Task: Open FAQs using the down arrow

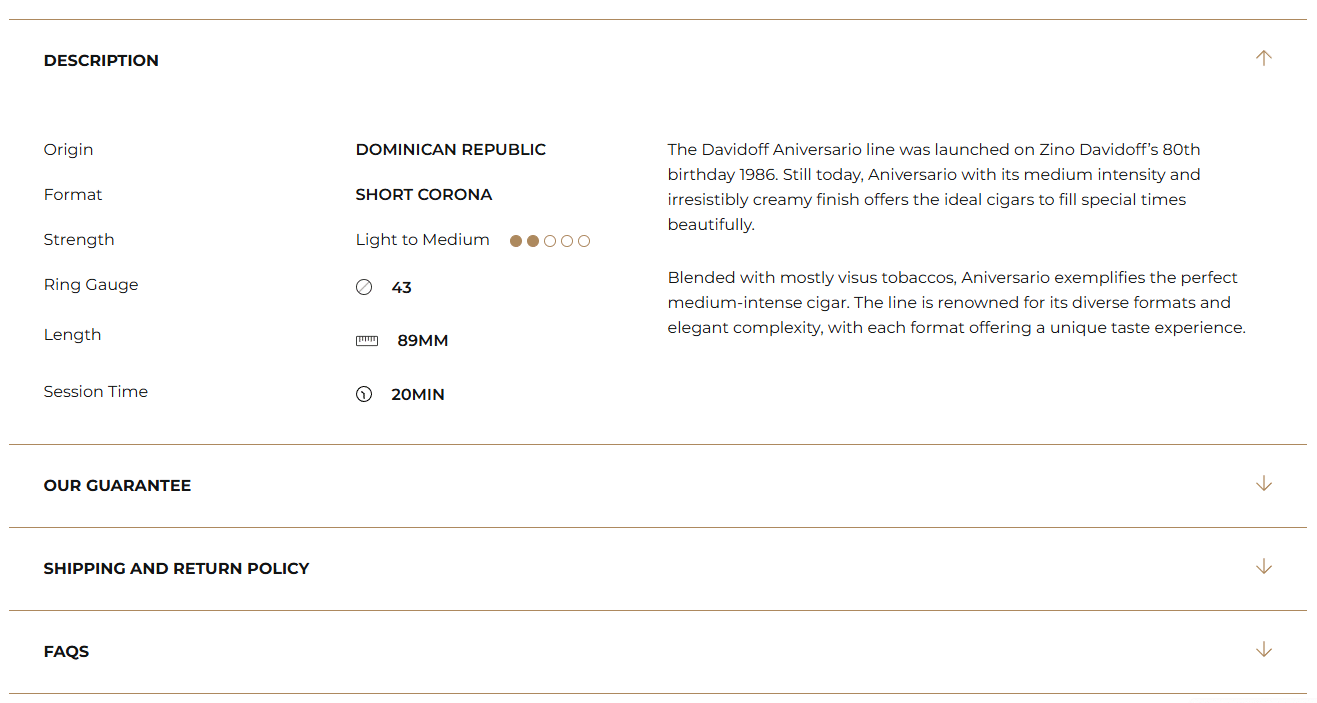Action: click(1264, 650)
